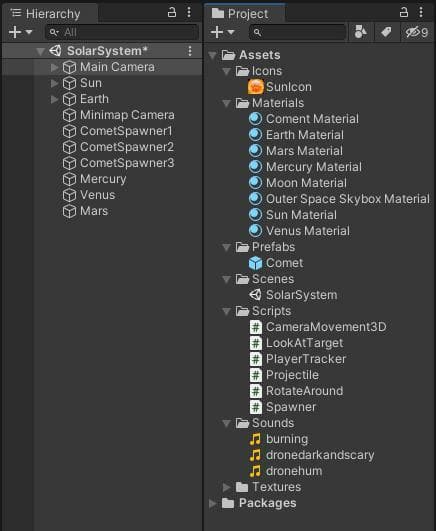Screen dimensions: 436x531
Task: Collapse the Scenes folder
Action: pos(226,279)
